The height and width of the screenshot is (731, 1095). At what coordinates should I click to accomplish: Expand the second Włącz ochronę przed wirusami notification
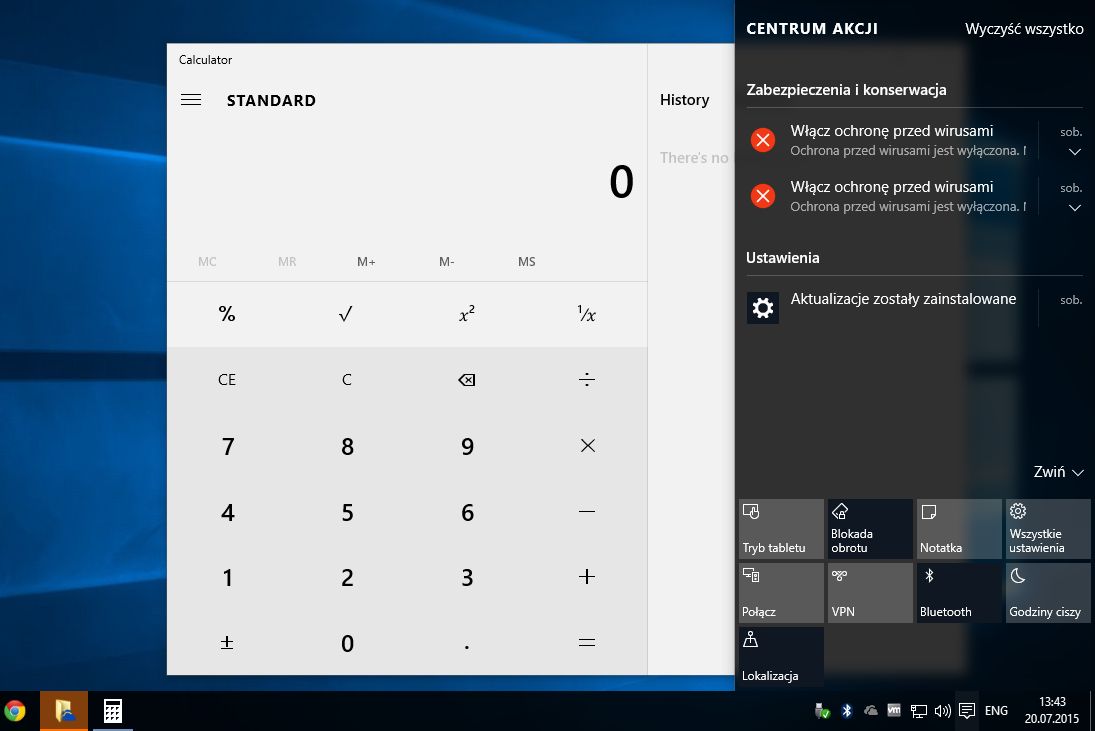coord(1075,207)
